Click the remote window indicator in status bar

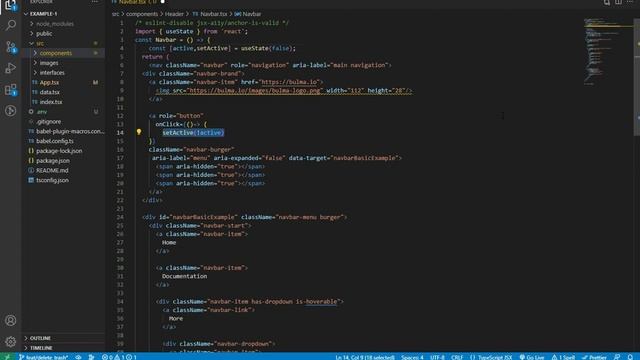point(7,357)
